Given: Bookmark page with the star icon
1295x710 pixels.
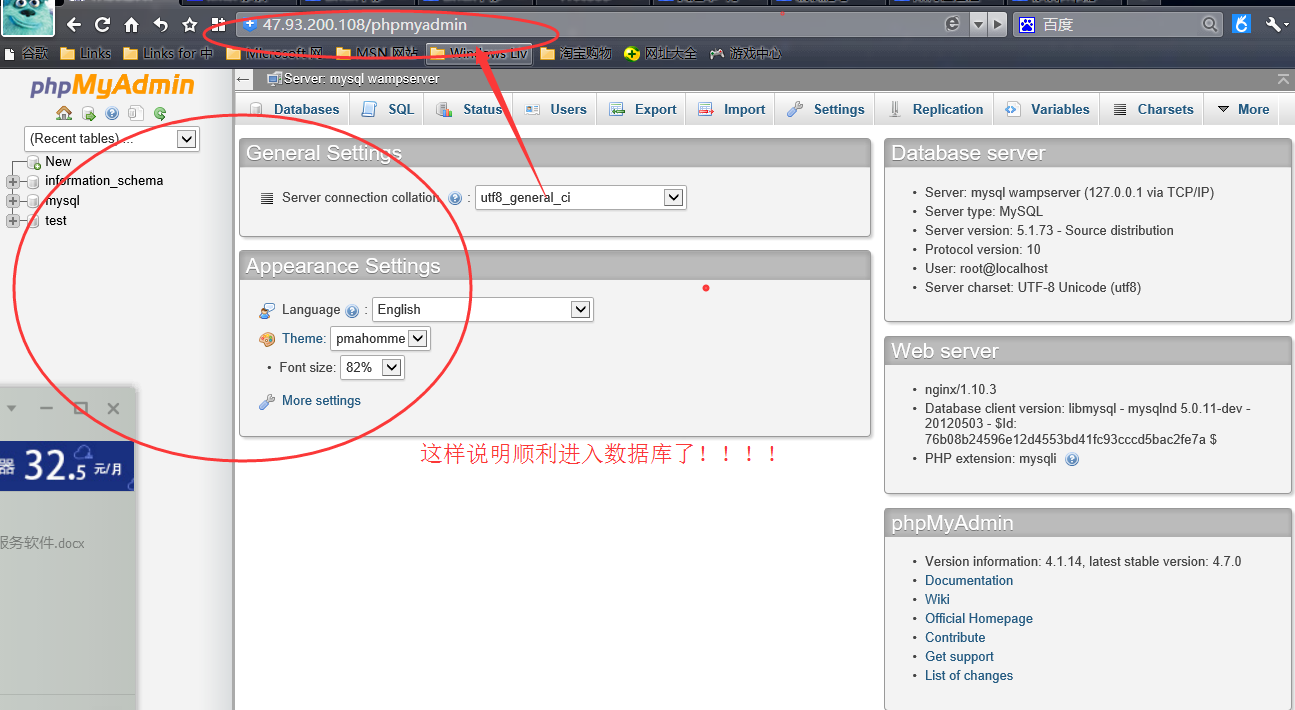Looking at the screenshot, I should [189, 25].
